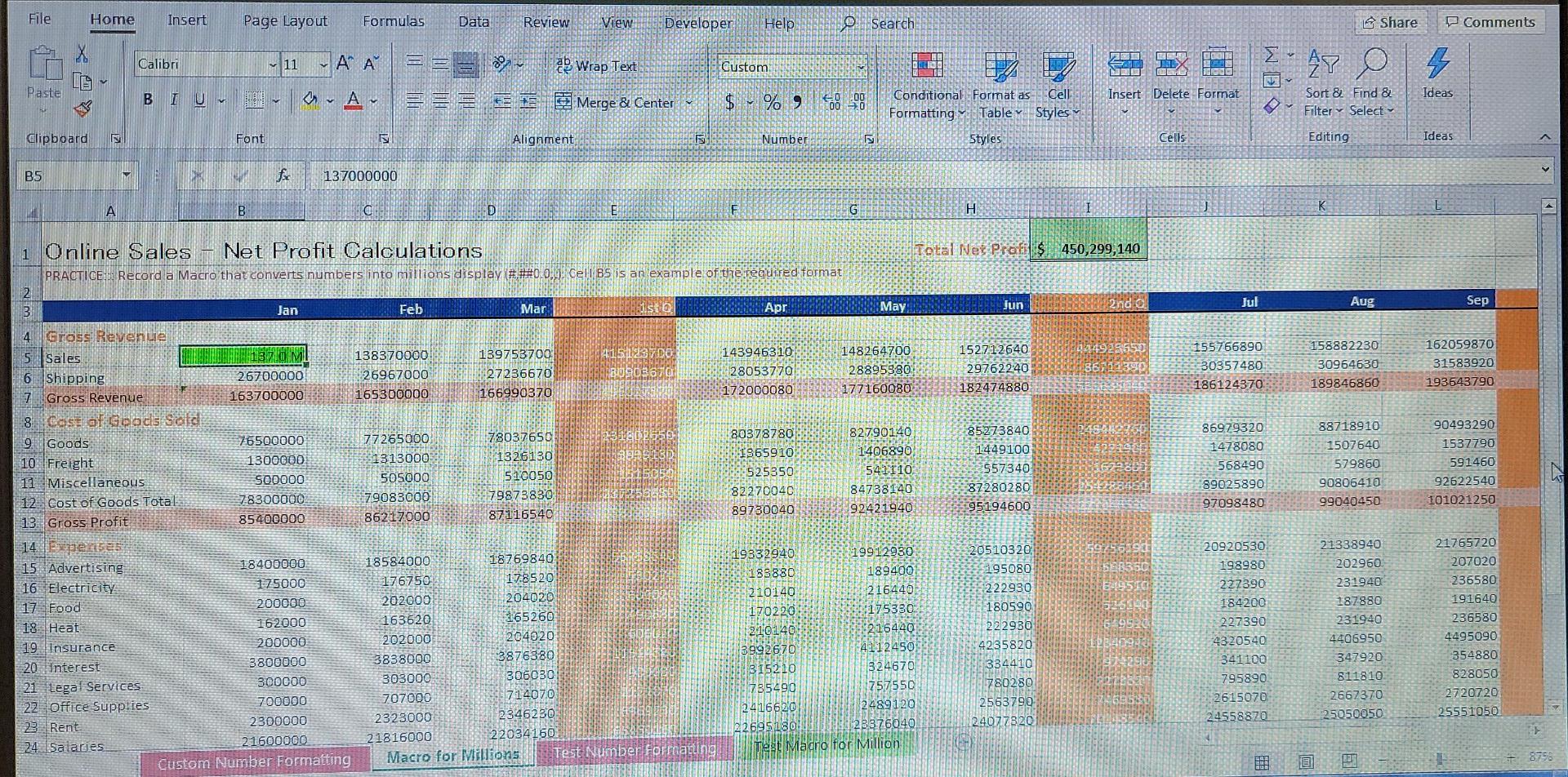Open Find & Select menu
This screenshot has height=777, width=1568.
1372,82
